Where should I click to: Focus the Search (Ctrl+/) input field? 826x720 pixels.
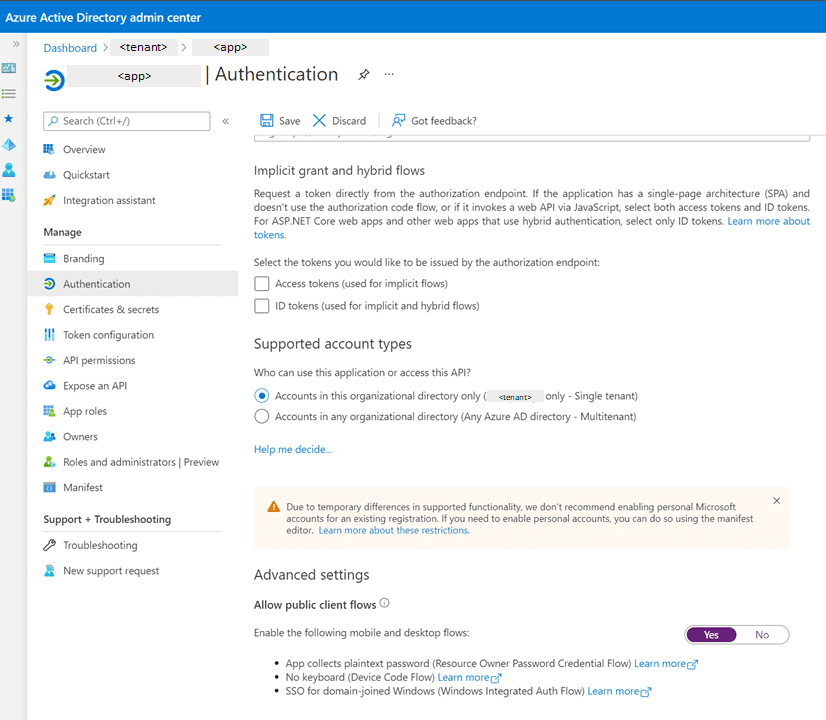click(127, 121)
